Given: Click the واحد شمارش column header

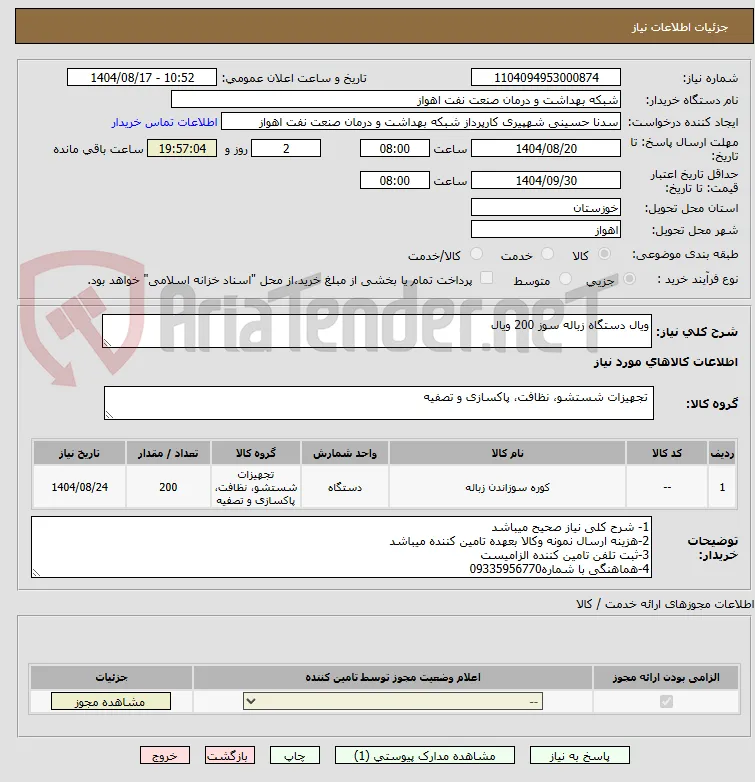Looking at the screenshot, I should [345, 453].
